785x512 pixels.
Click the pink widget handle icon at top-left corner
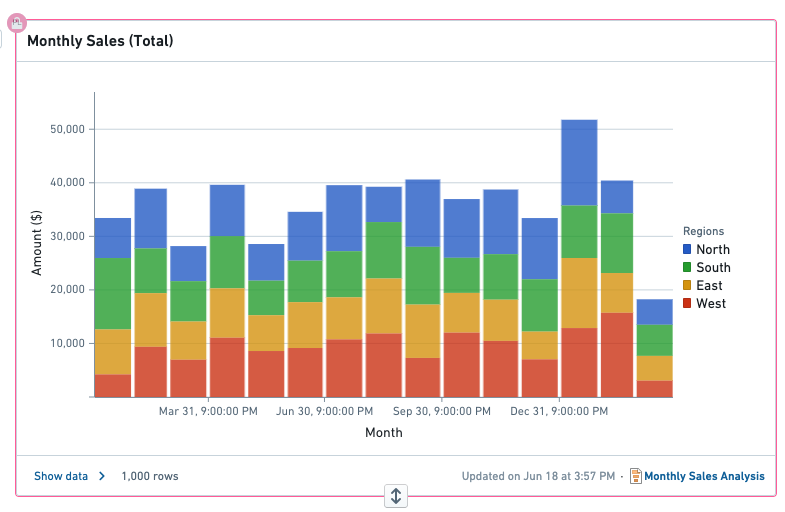point(17,23)
